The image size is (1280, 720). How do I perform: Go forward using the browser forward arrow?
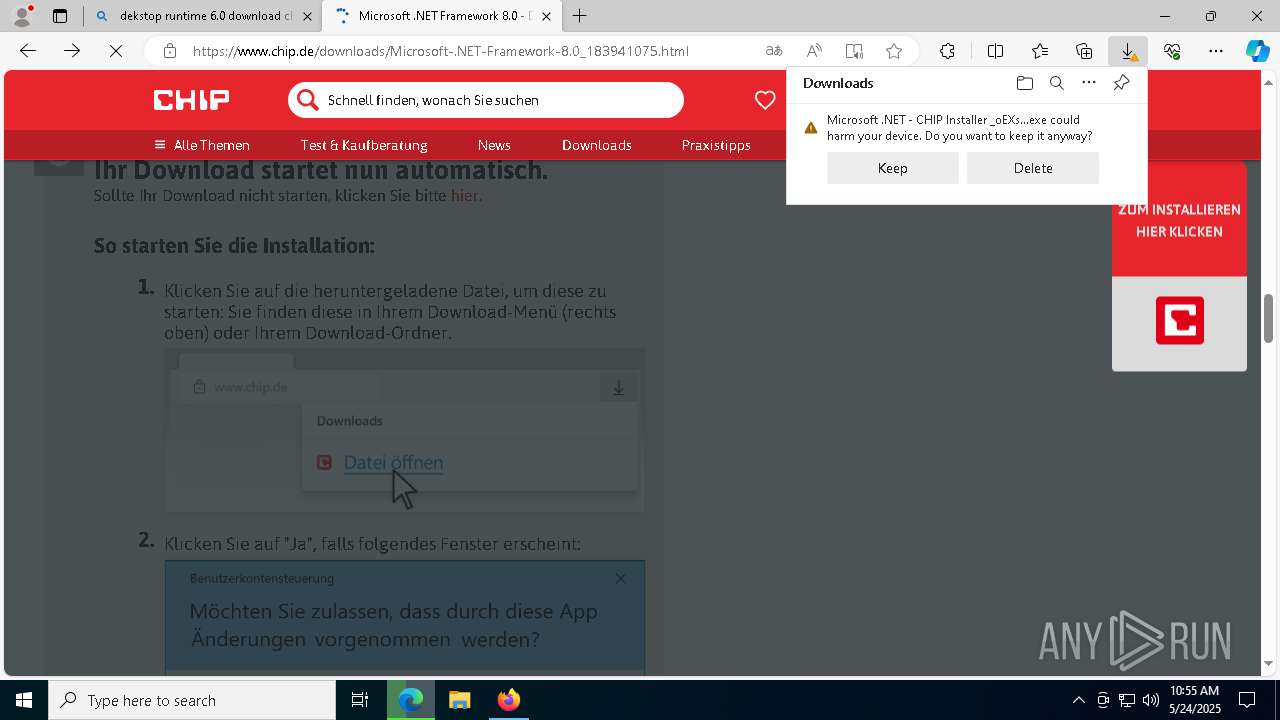click(72, 51)
